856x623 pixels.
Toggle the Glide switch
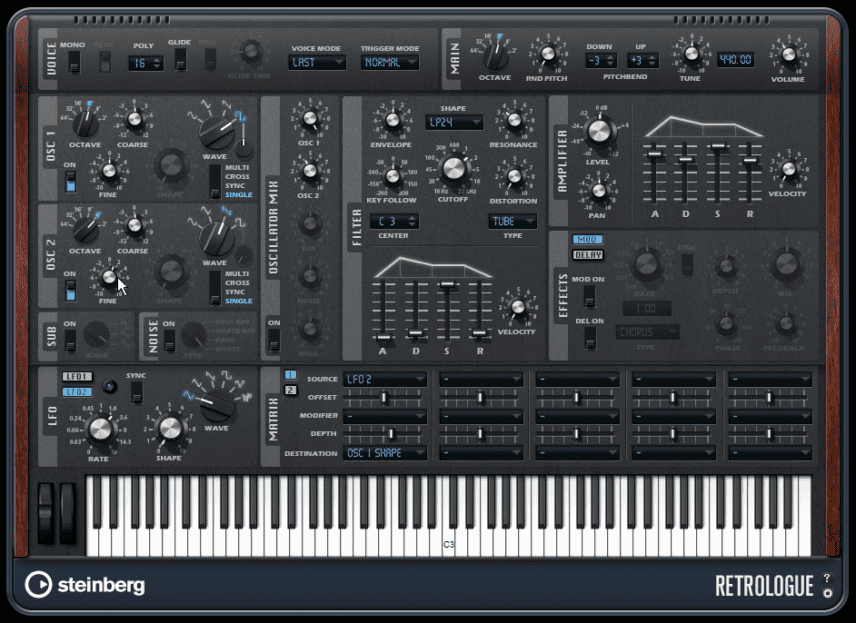click(x=180, y=60)
